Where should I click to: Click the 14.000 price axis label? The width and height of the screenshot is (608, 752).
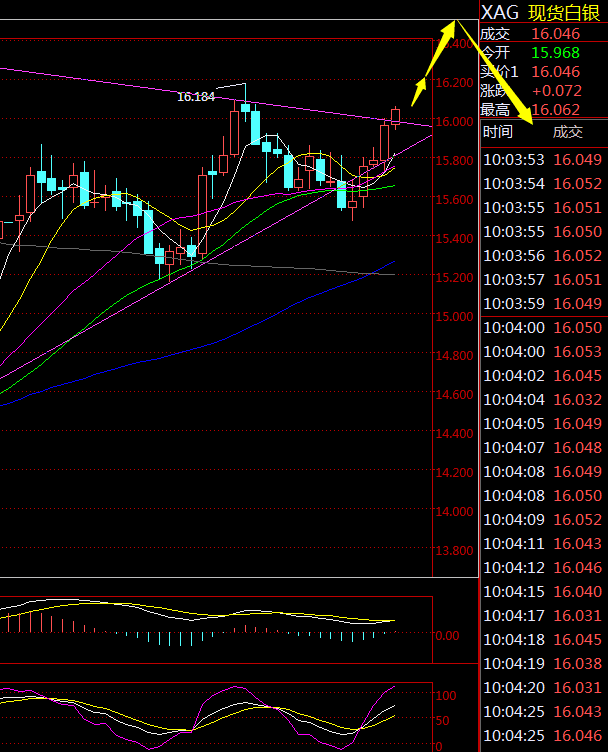click(454, 512)
